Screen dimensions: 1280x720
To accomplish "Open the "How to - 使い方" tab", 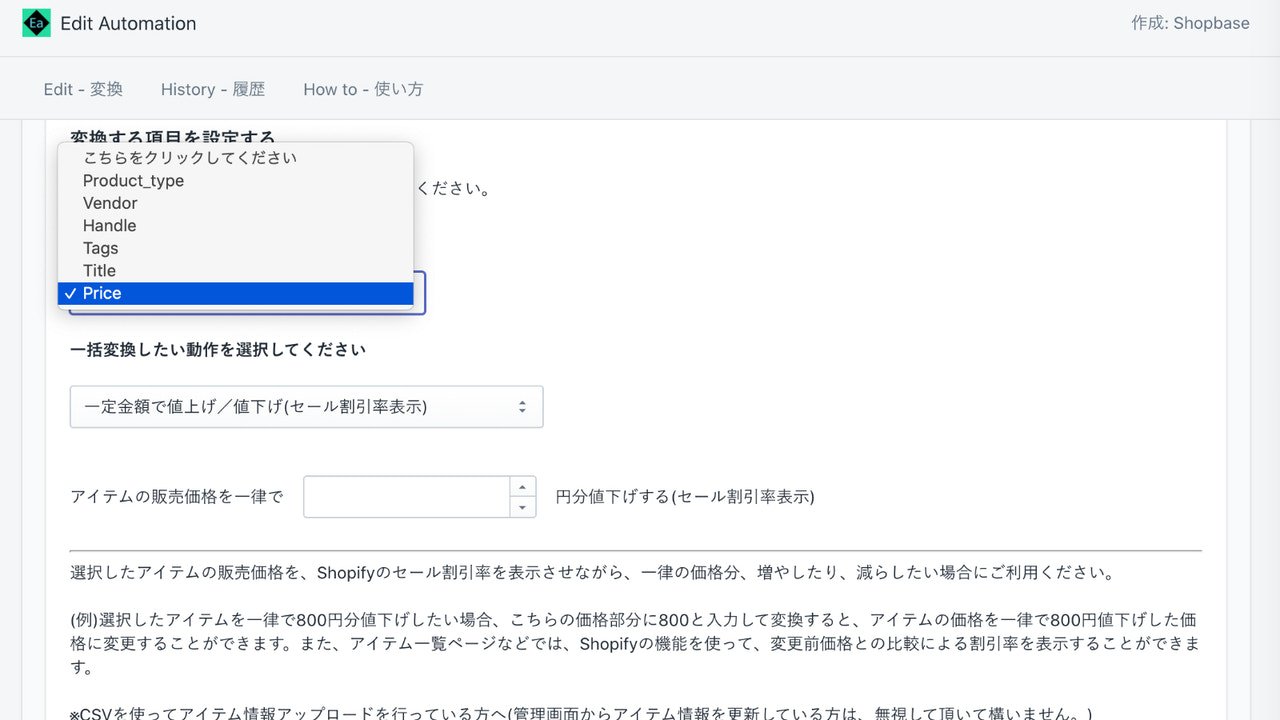I will click(x=363, y=89).
